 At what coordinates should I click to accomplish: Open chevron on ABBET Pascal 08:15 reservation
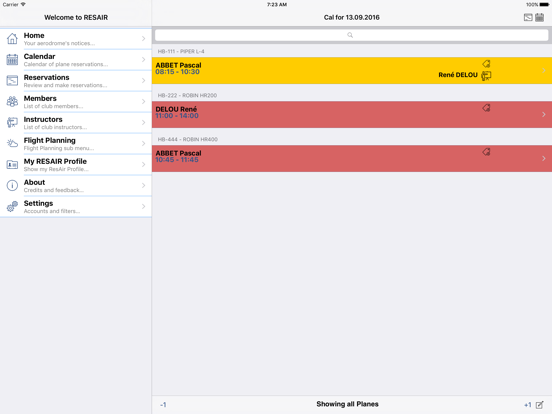pos(544,70)
